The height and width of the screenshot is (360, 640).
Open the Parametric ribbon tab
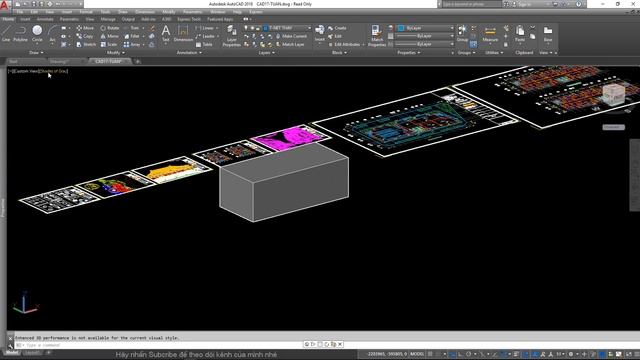pos(69,19)
